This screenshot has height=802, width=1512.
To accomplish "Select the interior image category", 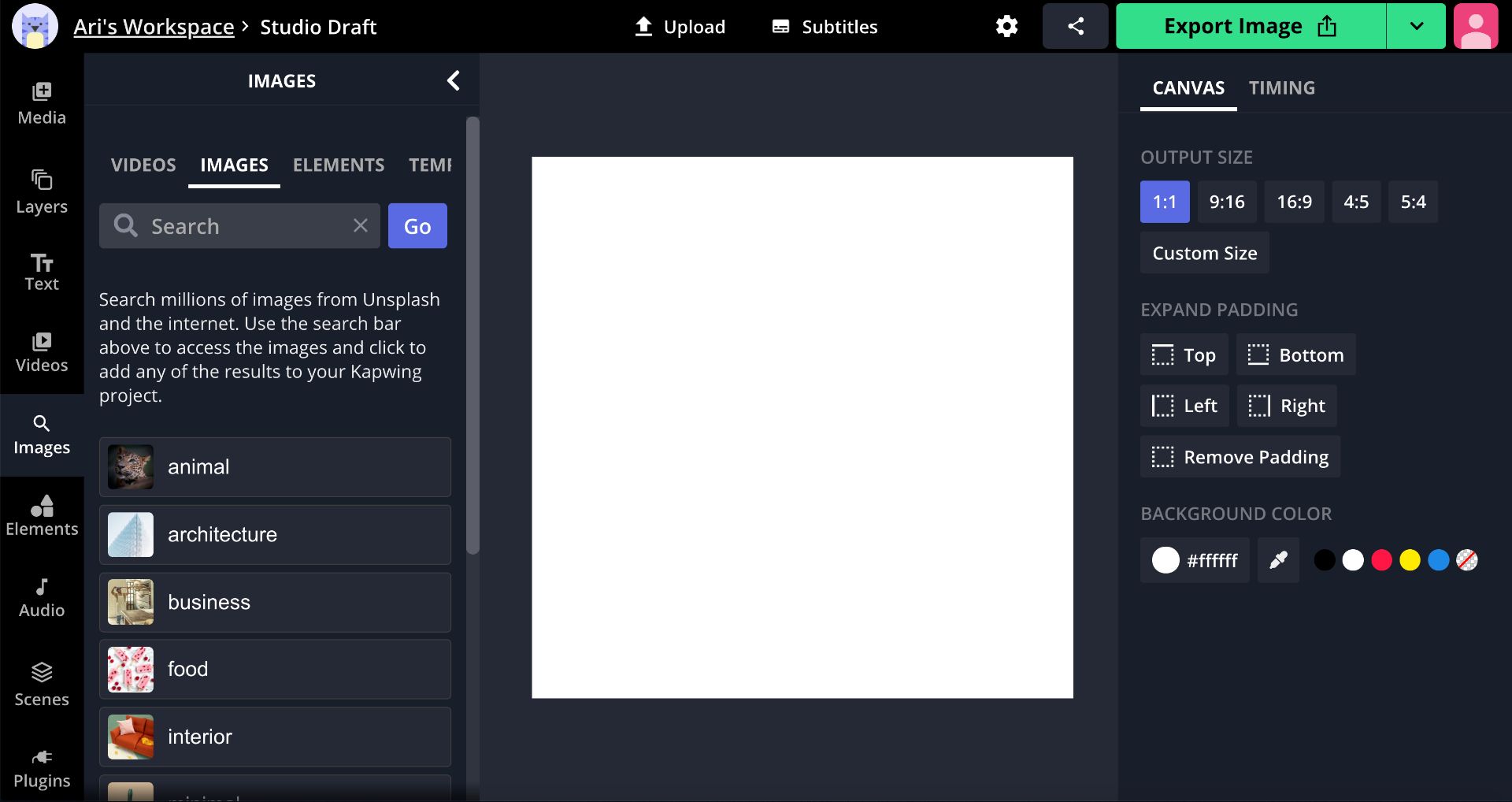I will point(275,737).
